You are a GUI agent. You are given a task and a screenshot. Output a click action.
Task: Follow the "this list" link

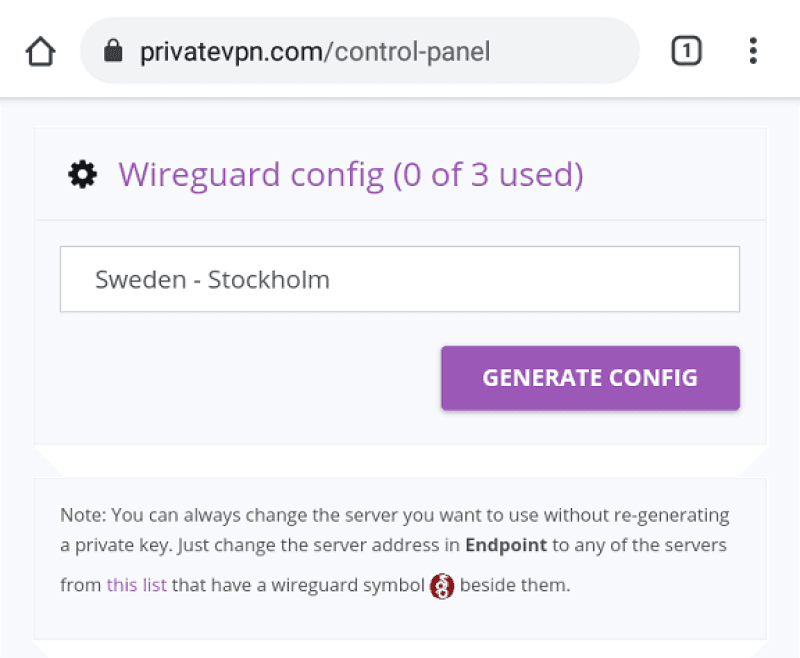click(x=137, y=585)
